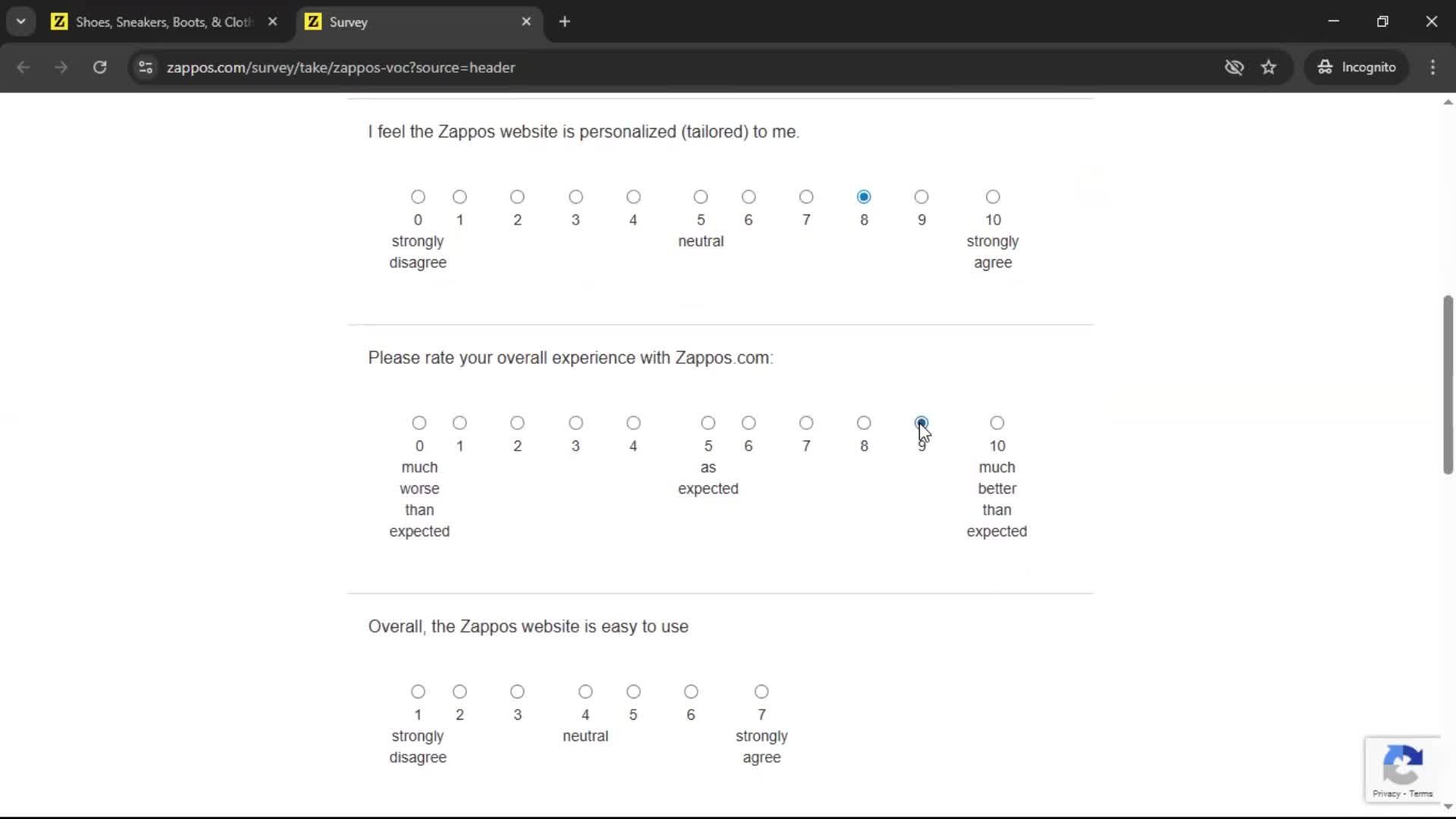The height and width of the screenshot is (819, 1456).
Task: Select rating 2 for easy to use
Action: [460, 692]
